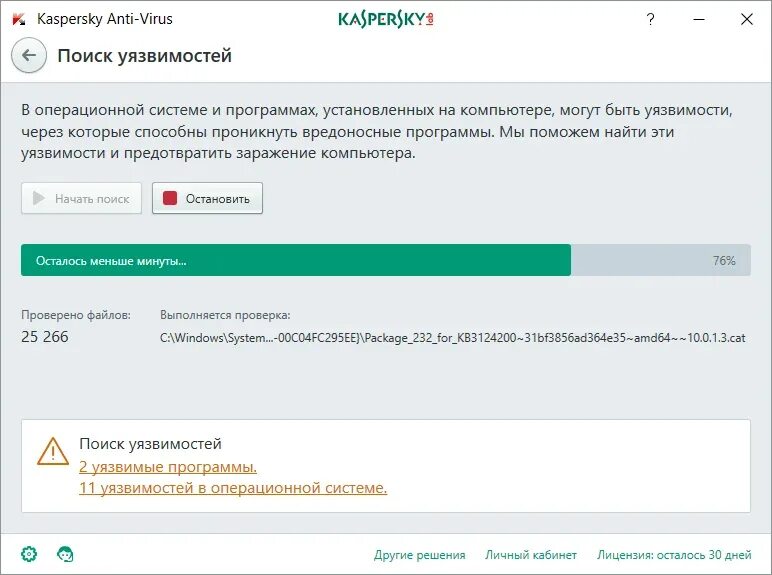This screenshot has height=575, width=772.
Task: Click the 76% progress value
Action: point(724,260)
